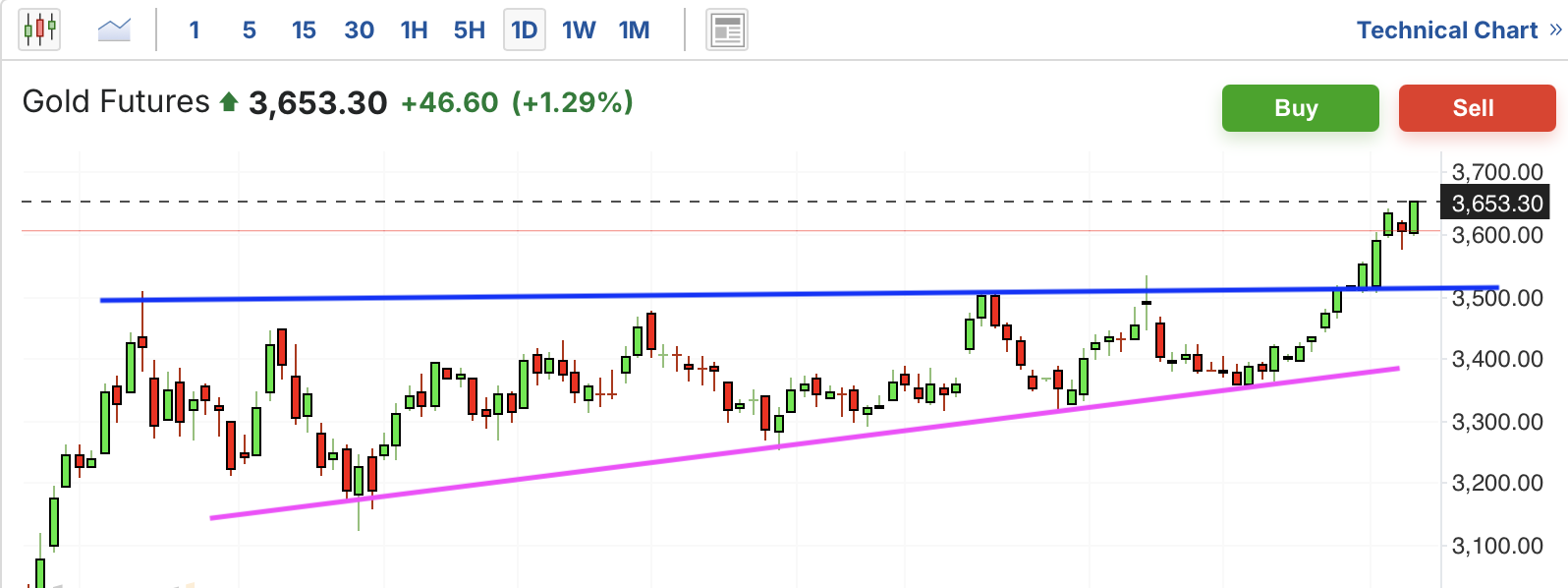The height and width of the screenshot is (588, 1568).
Task: Click the Gold Futures title
Action: click(x=116, y=101)
